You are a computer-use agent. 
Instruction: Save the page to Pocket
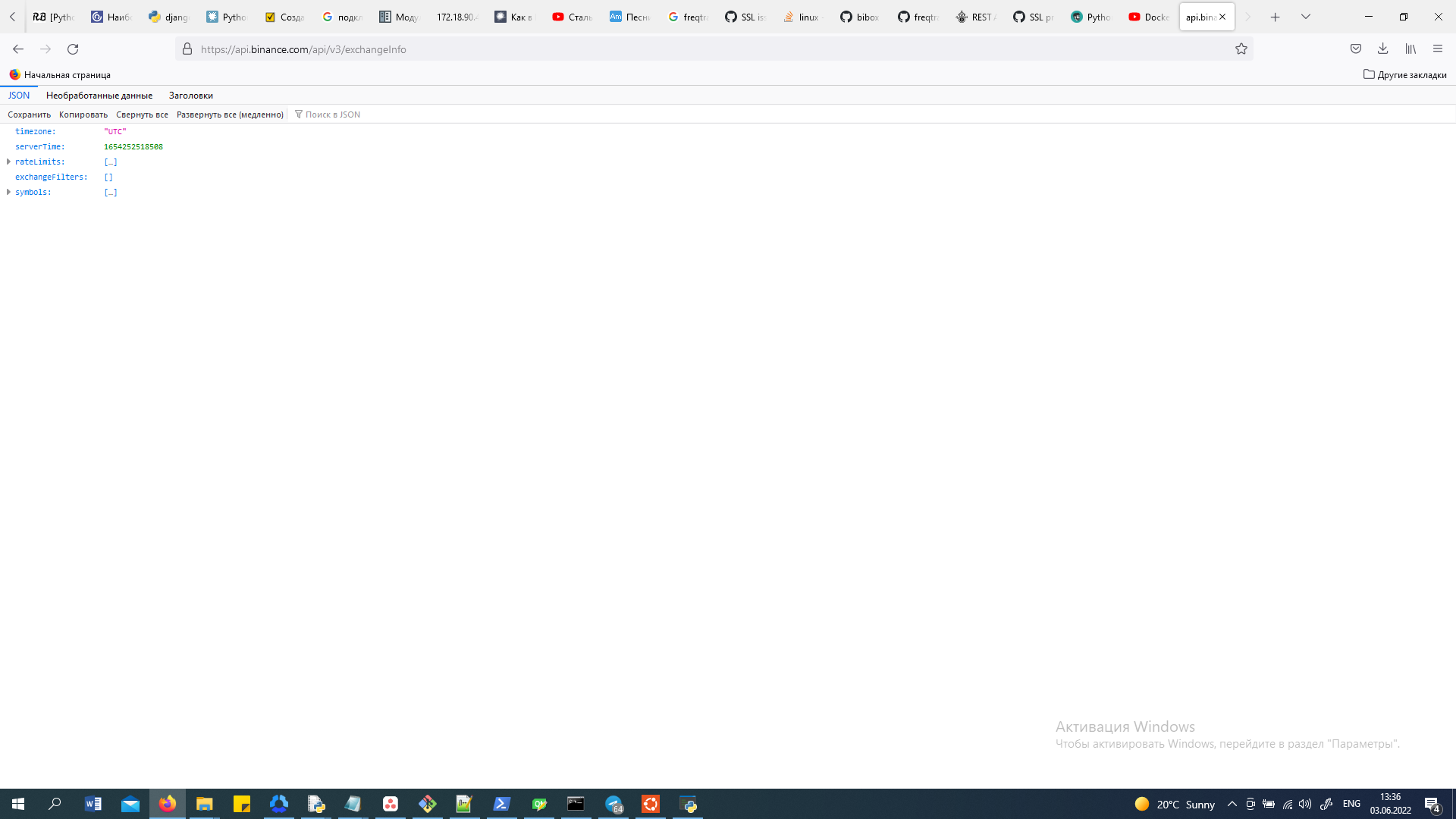click(1355, 49)
